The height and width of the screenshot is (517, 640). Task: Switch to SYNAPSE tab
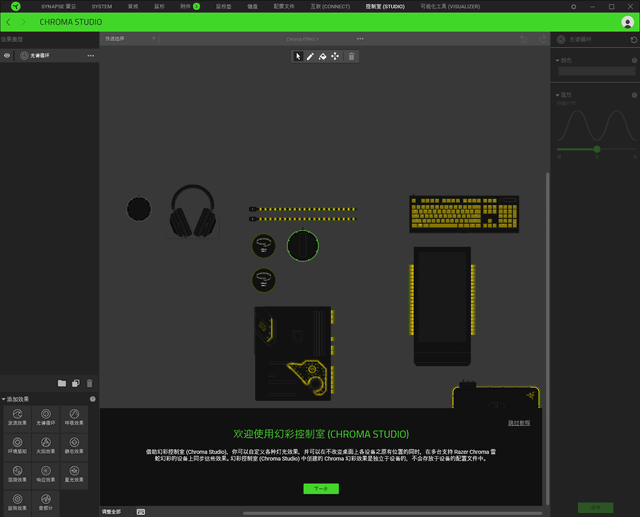pyautogui.click(x=58, y=7)
